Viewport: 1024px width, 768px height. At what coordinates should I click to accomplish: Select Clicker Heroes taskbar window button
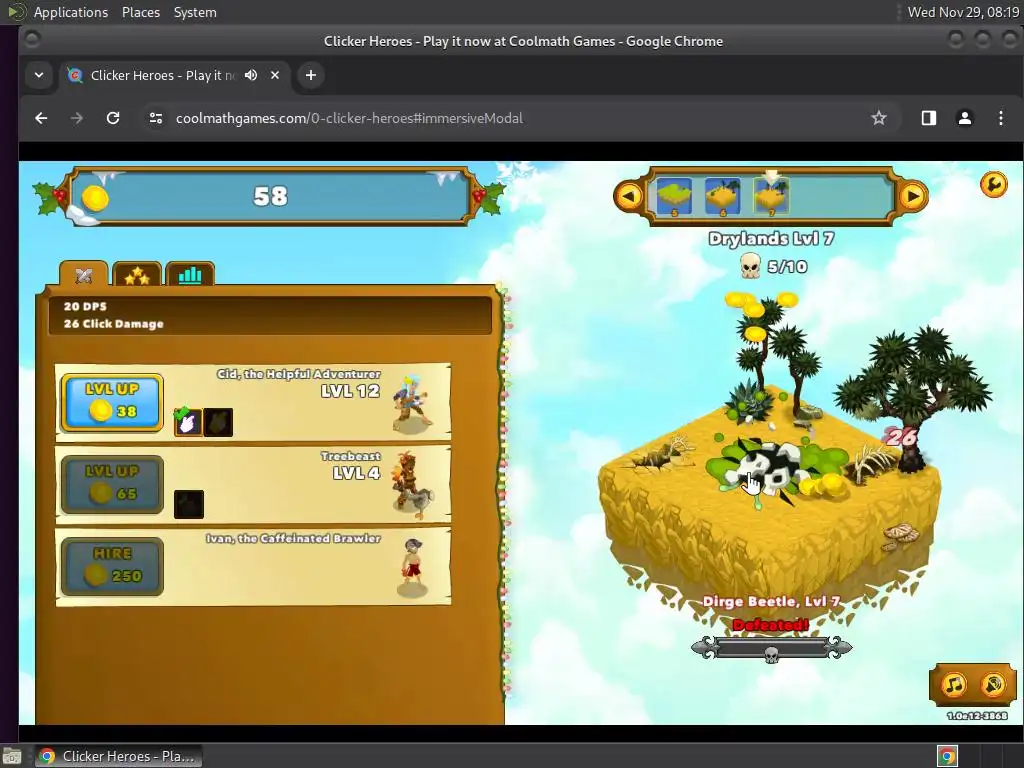(118, 756)
